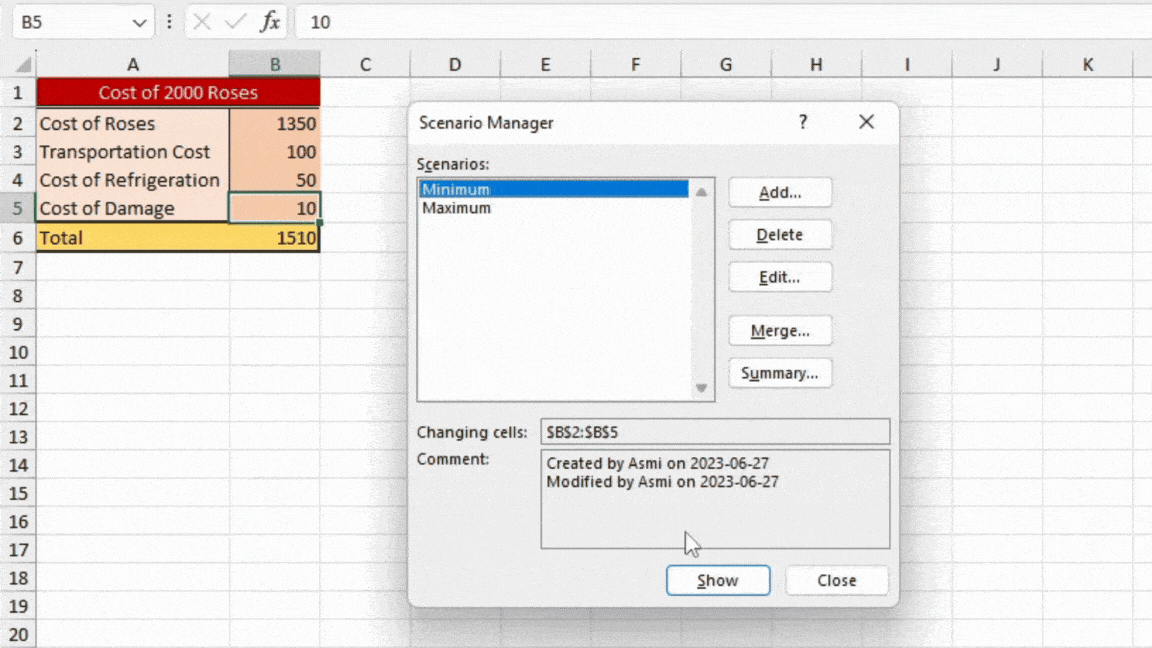
Task: Merge scenarios from other sheets
Action: (780, 331)
